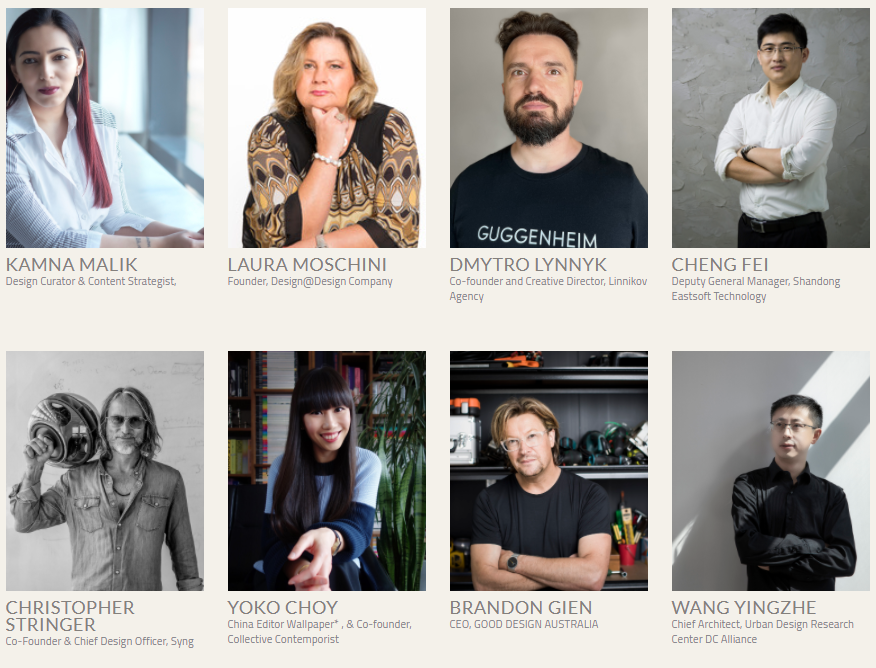This screenshot has height=668, width=876.
Task: Open Kamna Malik's portrait photo
Action: pos(104,128)
